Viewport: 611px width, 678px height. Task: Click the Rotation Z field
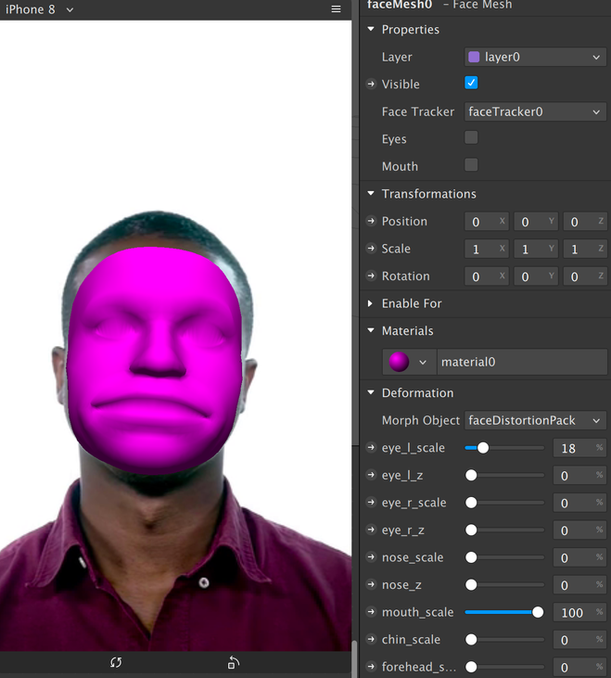click(x=585, y=276)
